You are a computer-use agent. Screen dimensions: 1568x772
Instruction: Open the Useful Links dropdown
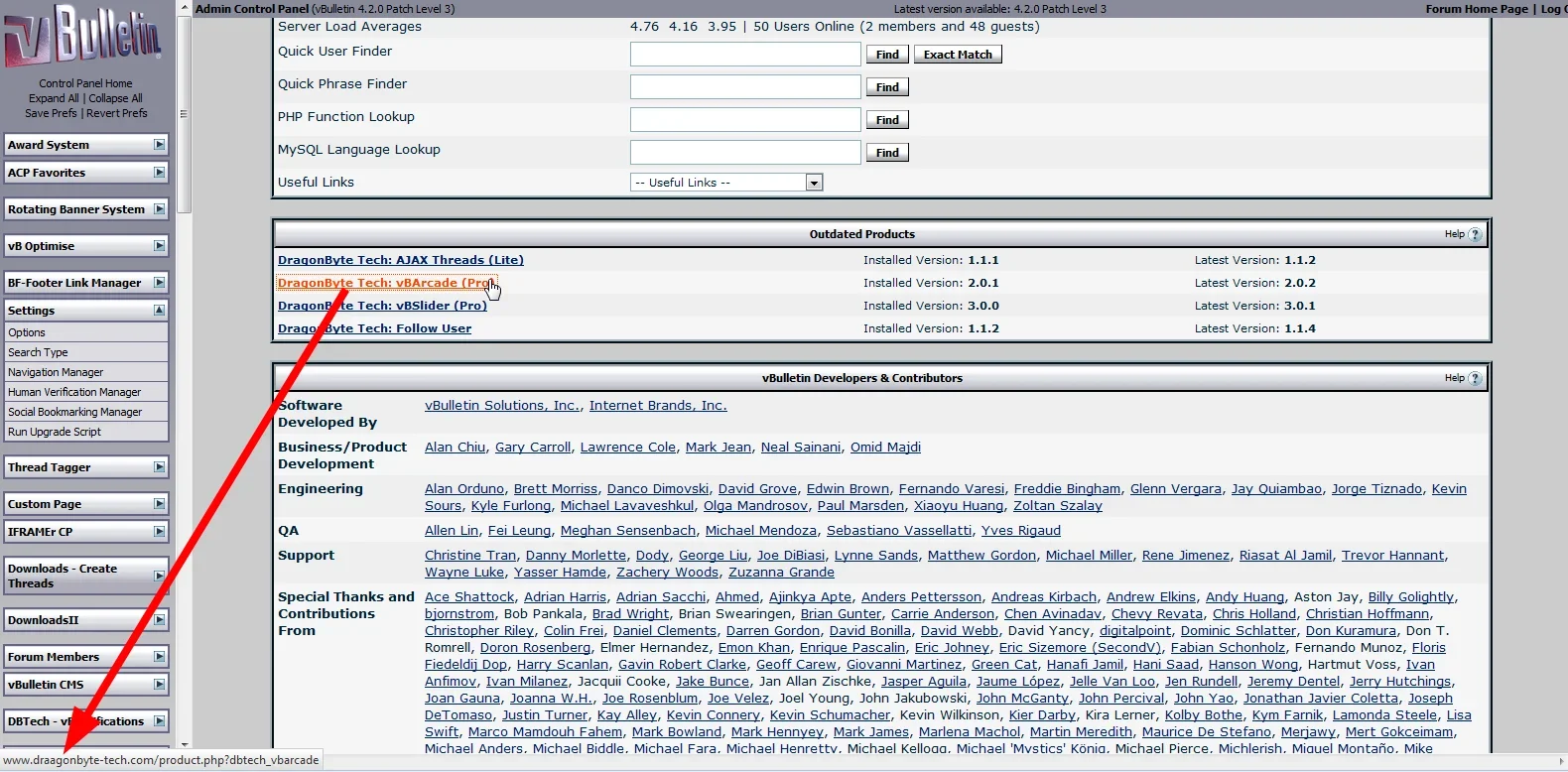(x=726, y=183)
